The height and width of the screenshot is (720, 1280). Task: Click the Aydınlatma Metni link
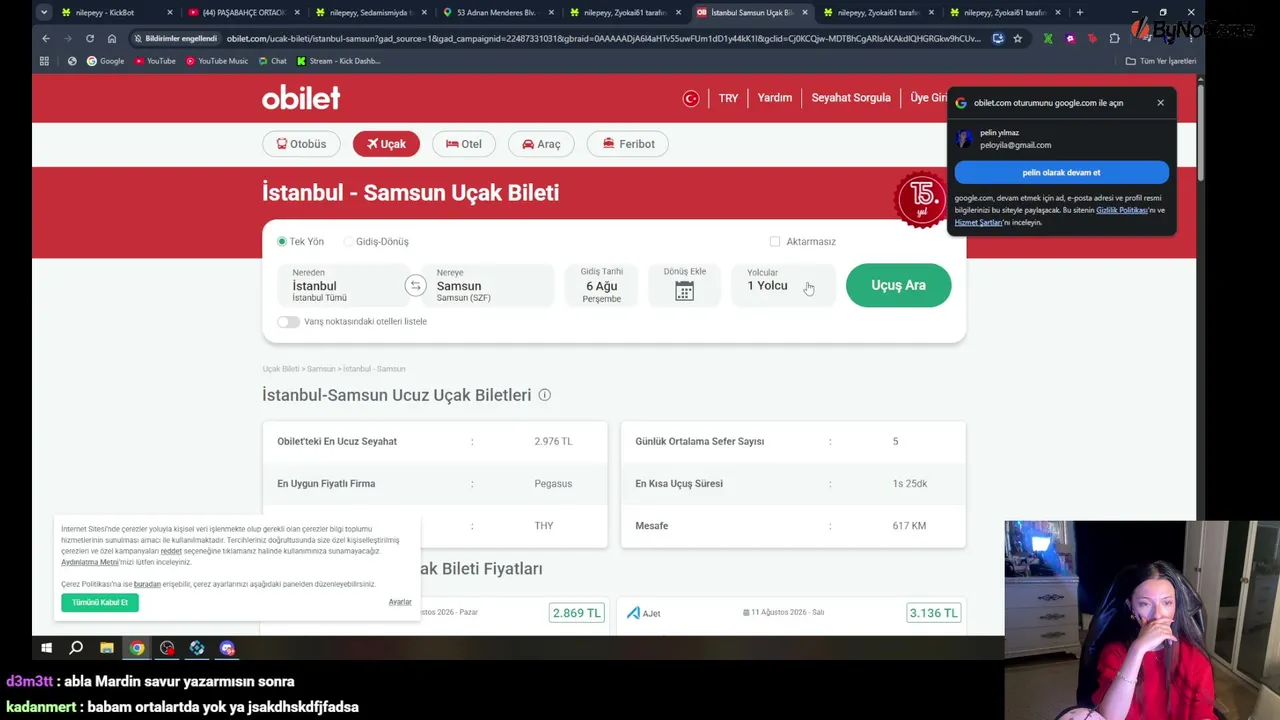(90, 562)
